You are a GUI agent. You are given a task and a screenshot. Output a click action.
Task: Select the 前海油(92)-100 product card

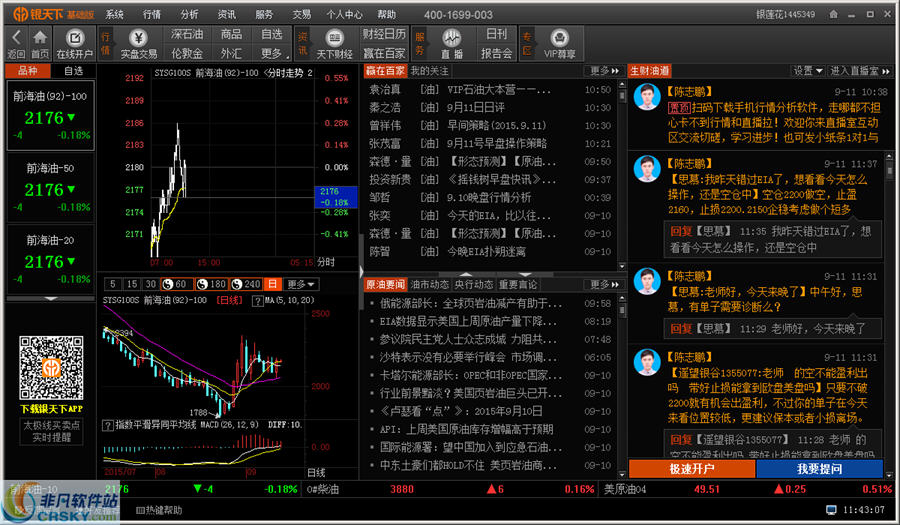coord(51,115)
